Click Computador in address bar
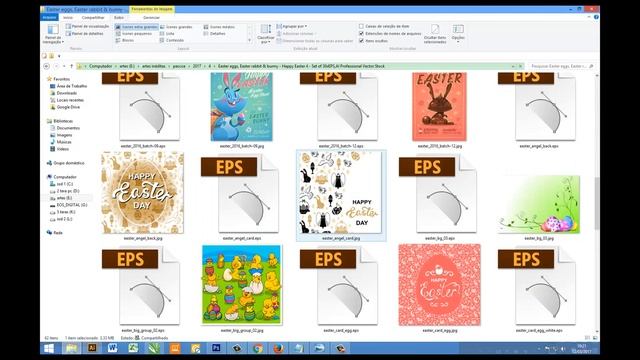Viewport: 640px width, 360px height. [100, 66]
